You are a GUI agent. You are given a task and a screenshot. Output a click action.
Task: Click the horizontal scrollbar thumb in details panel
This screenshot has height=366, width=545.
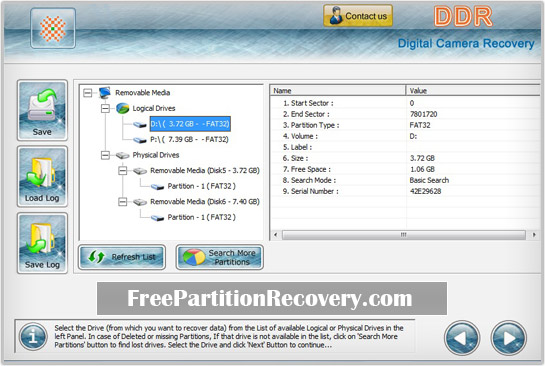coord(404,235)
